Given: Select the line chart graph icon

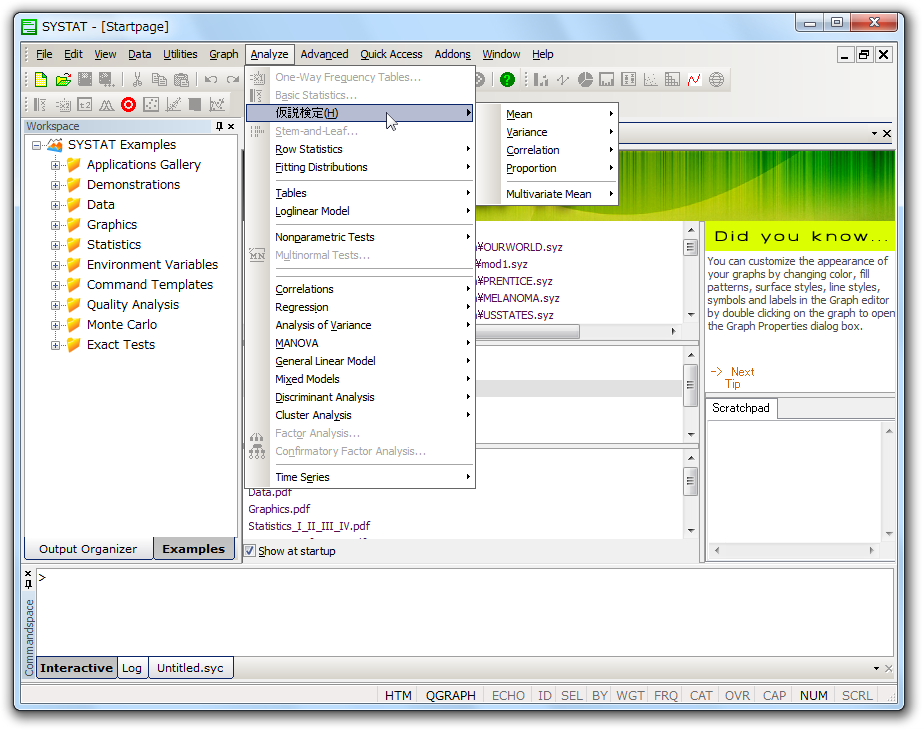Looking at the screenshot, I should point(563,79).
